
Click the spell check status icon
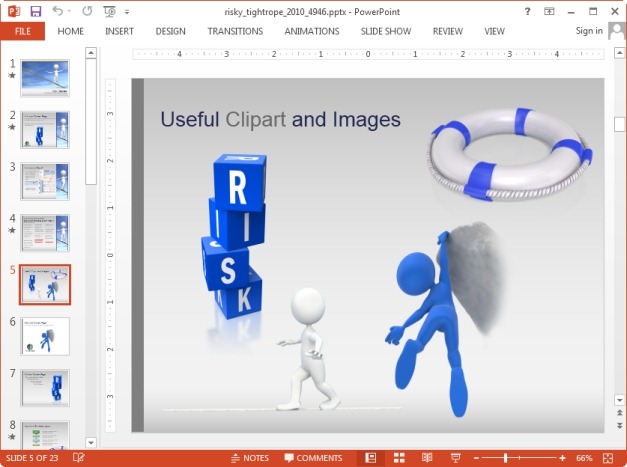pos(79,458)
